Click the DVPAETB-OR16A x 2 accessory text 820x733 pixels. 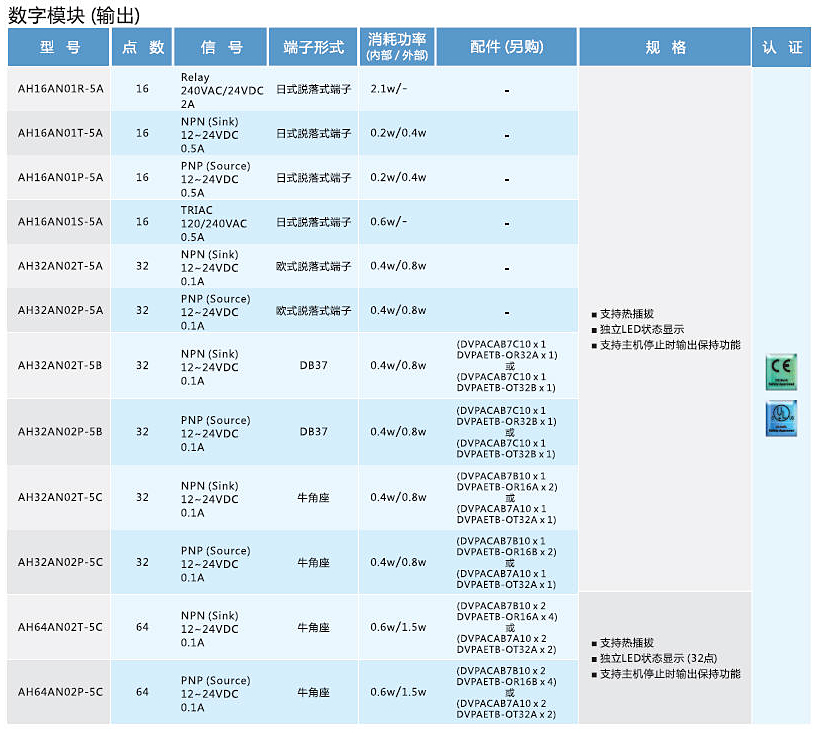(x=507, y=487)
